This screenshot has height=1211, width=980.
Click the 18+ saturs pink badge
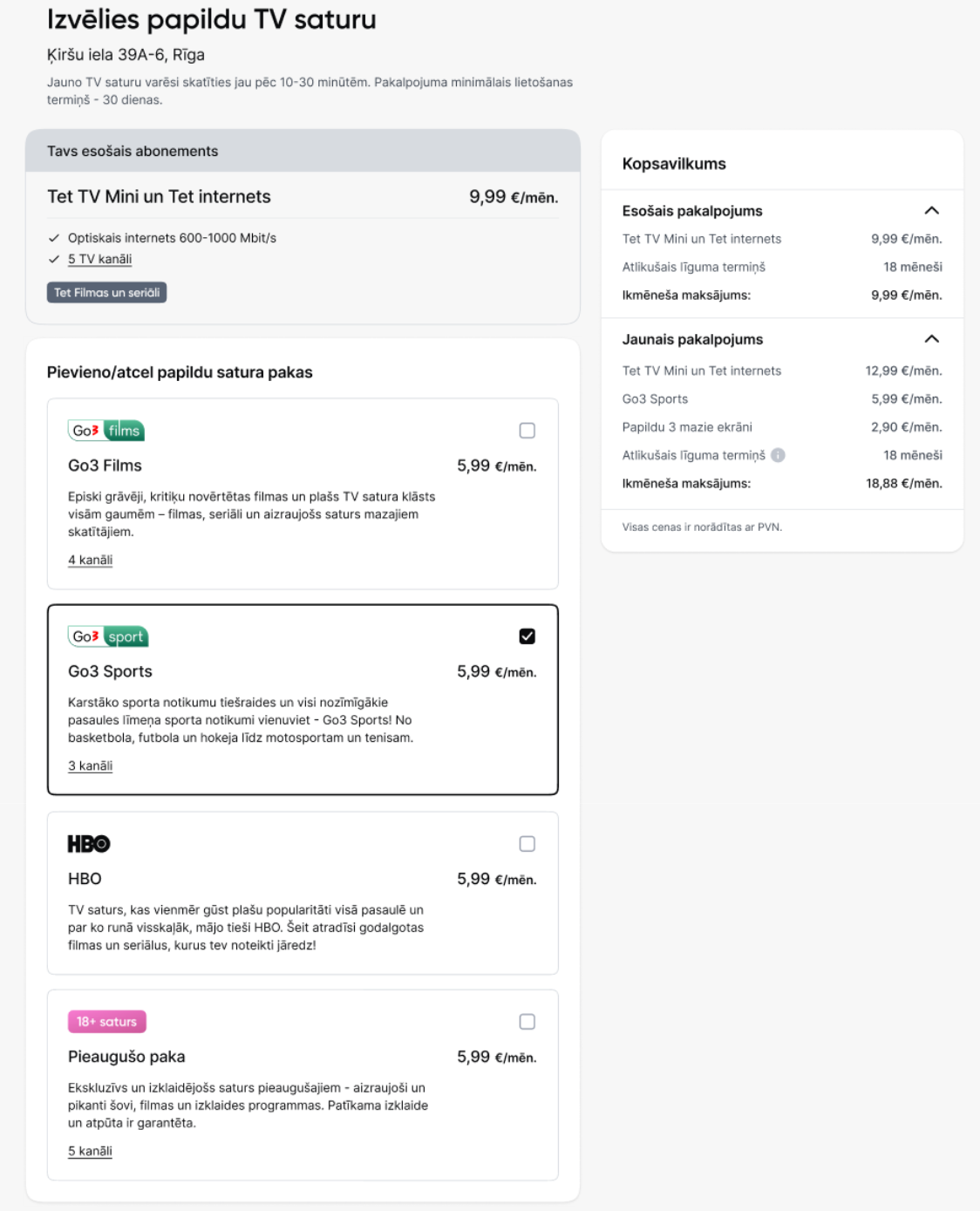tap(107, 1022)
